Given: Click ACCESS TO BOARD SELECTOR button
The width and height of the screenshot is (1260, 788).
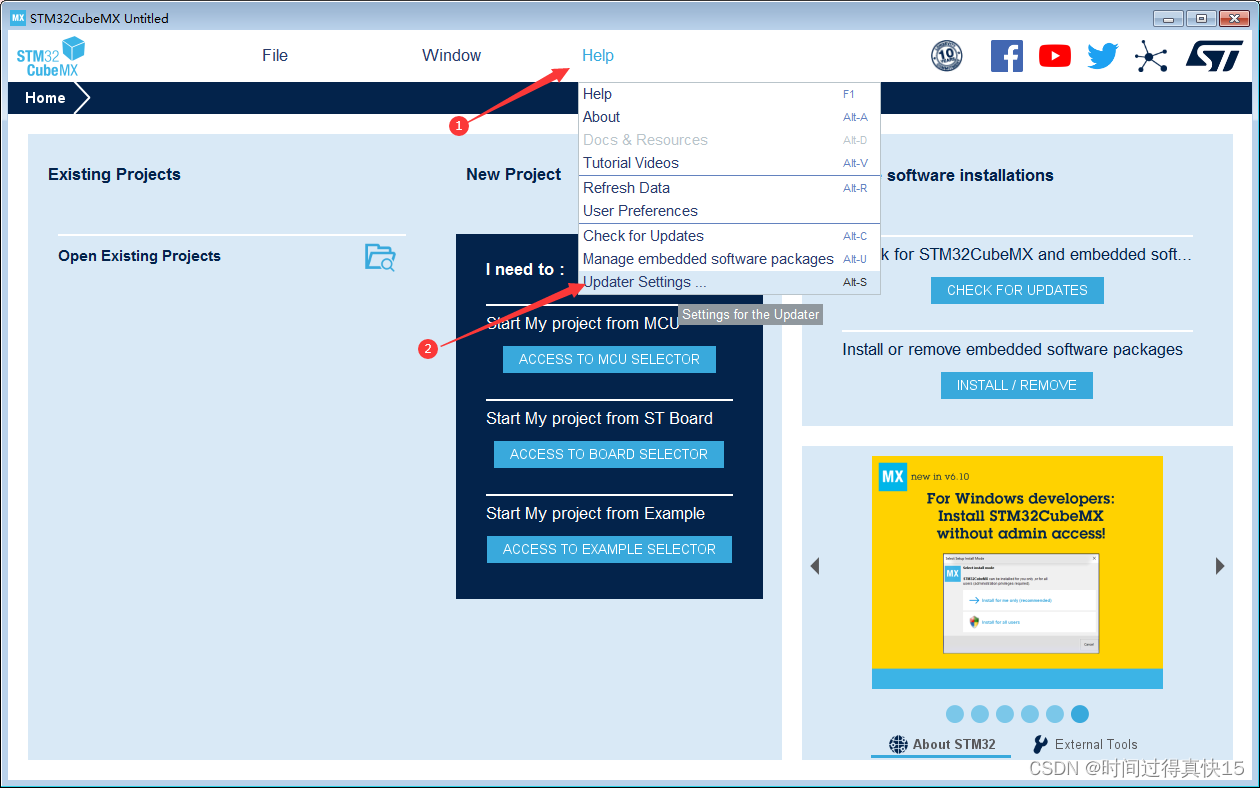Looking at the screenshot, I should click(609, 454).
